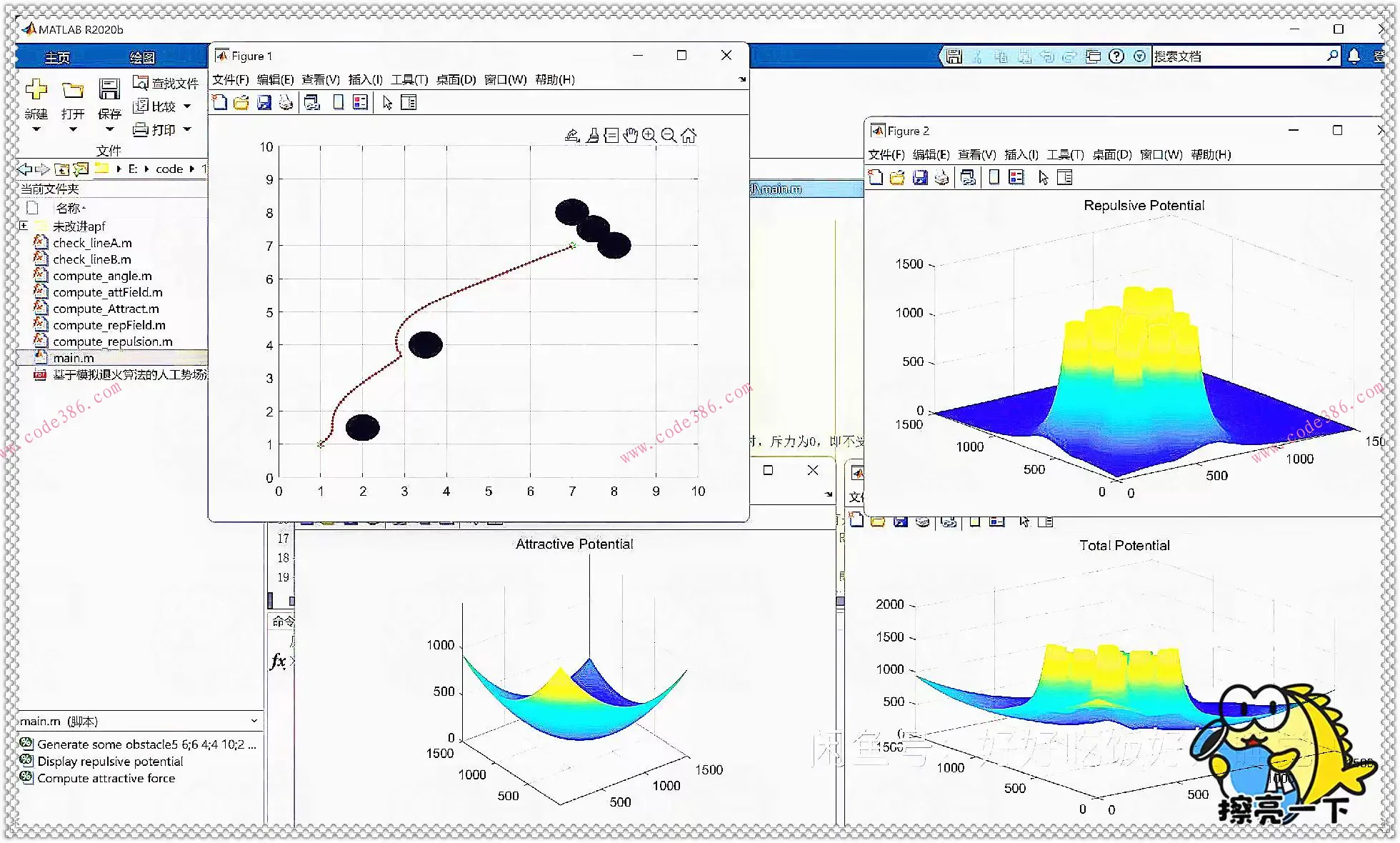The height and width of the screenshot is (843, 1400).
Task: Click the pan hand tool in Figure 1
Action: coord(629,136)
